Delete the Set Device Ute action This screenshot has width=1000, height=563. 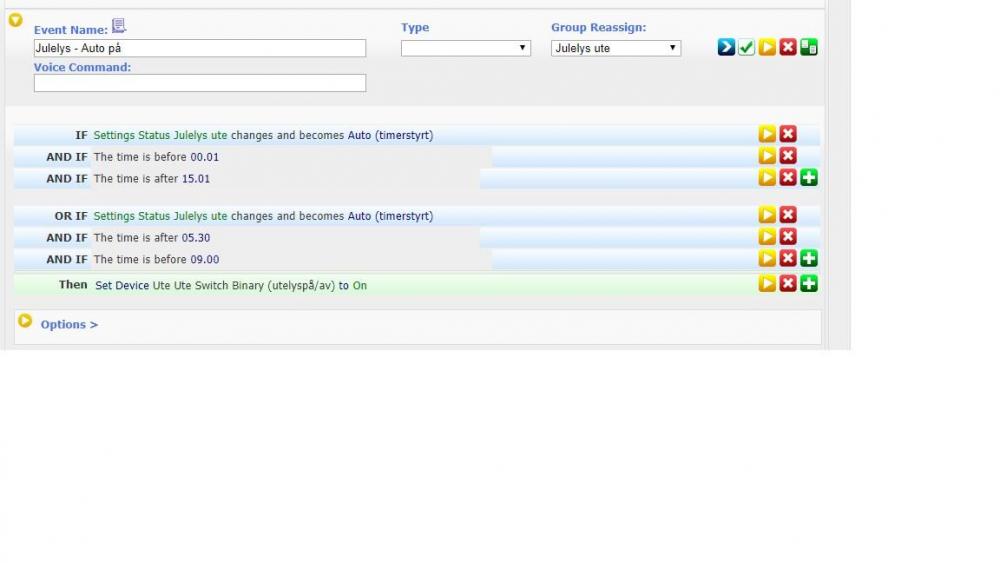[x=788, y=284]
